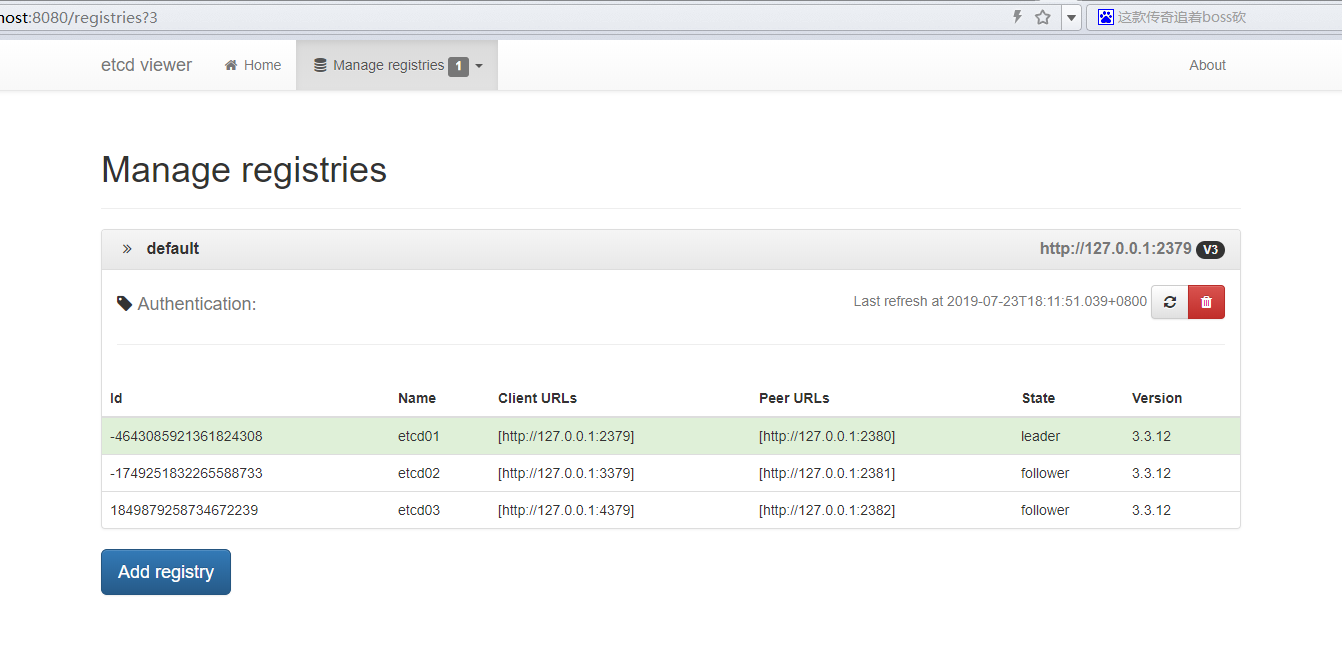This screenshot has width=1342, height=651.
Task: Click the follower state of etcd02
Action: [1045, 473]
